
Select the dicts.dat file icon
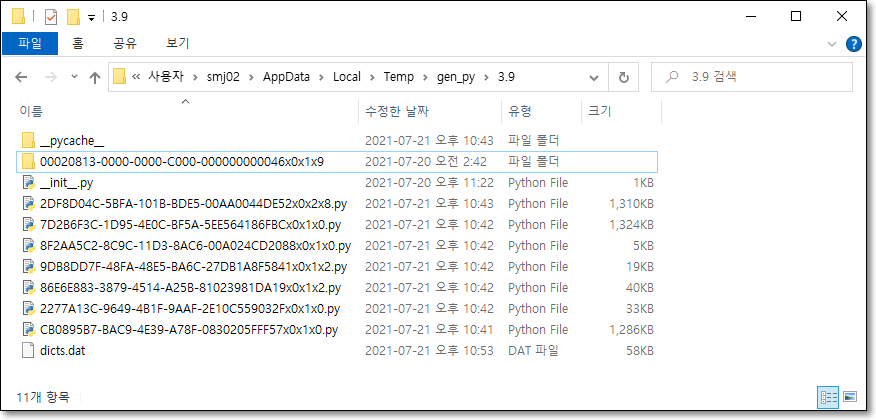(x=28, y=351)
